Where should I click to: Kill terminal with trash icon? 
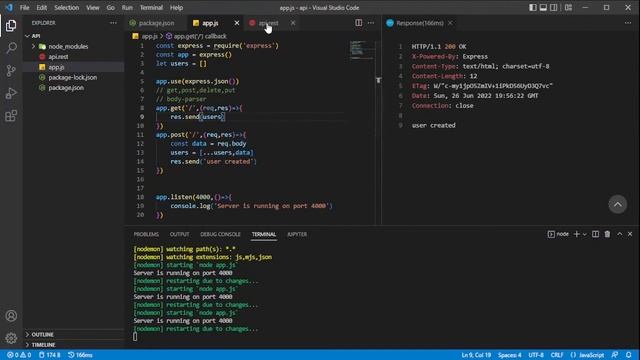tap(607, 234)
